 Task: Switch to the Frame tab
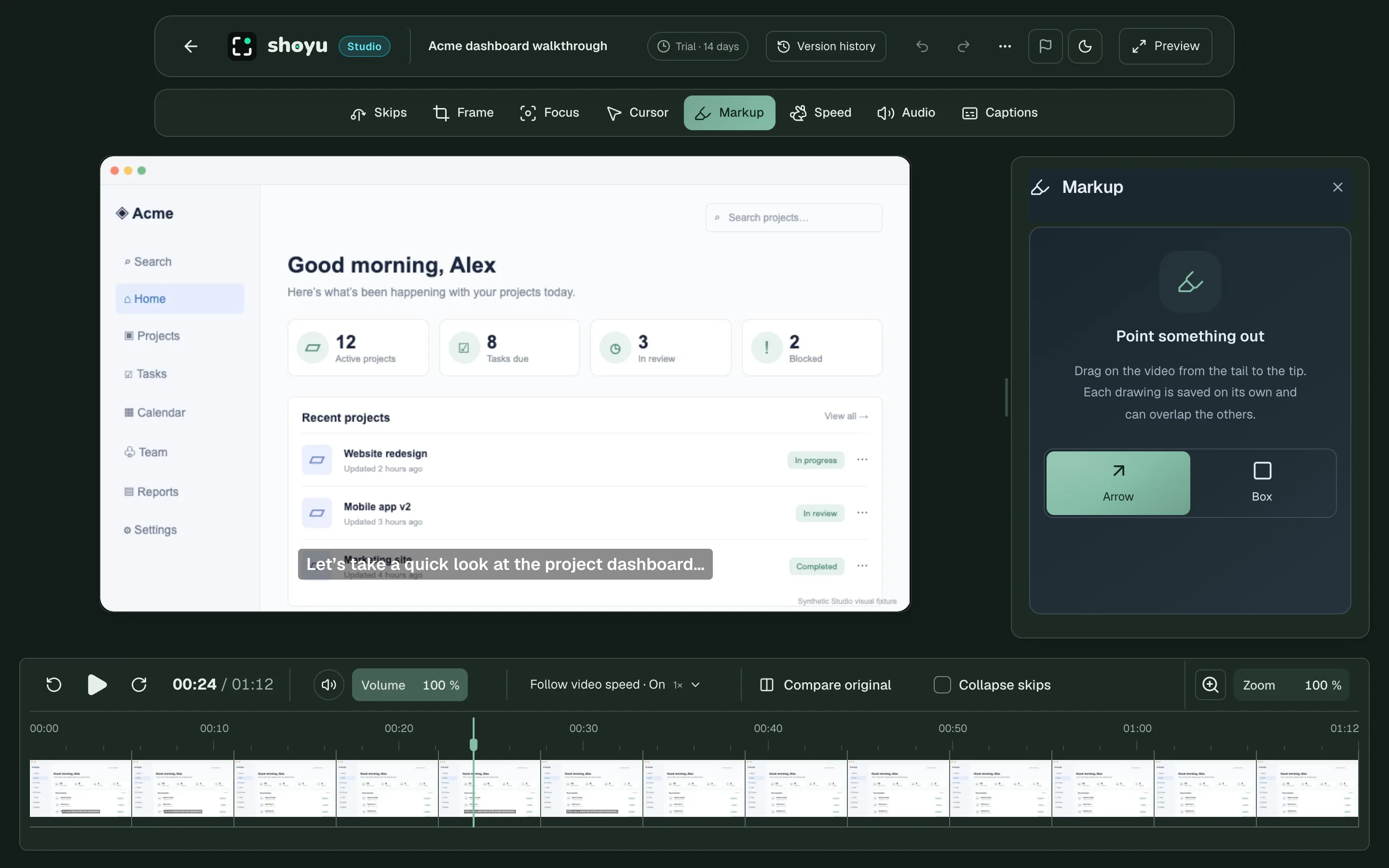tap(463, 112)
